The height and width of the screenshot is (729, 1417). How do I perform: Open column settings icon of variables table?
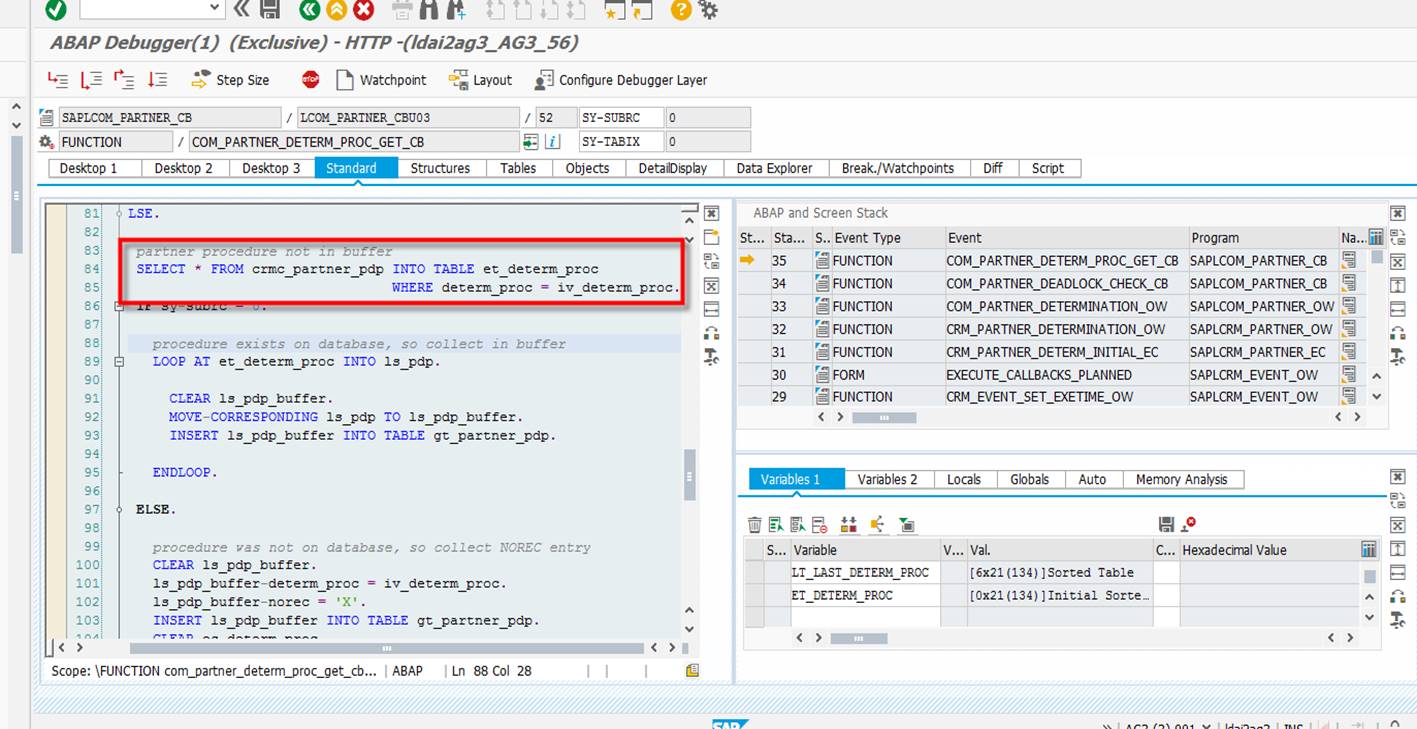coord(1369,550)
